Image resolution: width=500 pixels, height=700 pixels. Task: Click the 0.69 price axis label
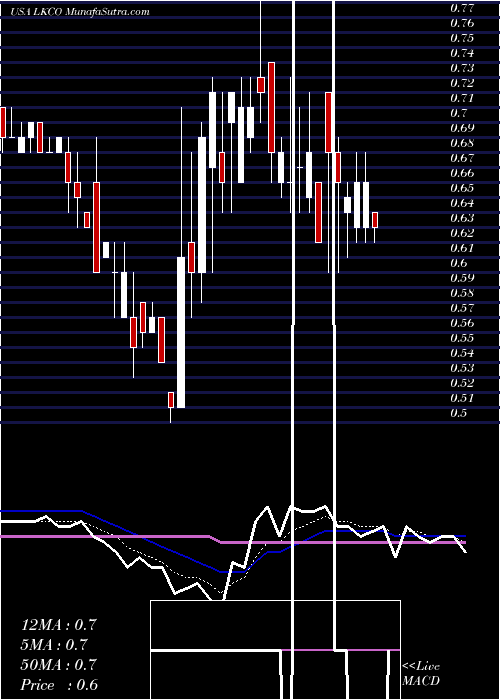(x=461, y=128)
